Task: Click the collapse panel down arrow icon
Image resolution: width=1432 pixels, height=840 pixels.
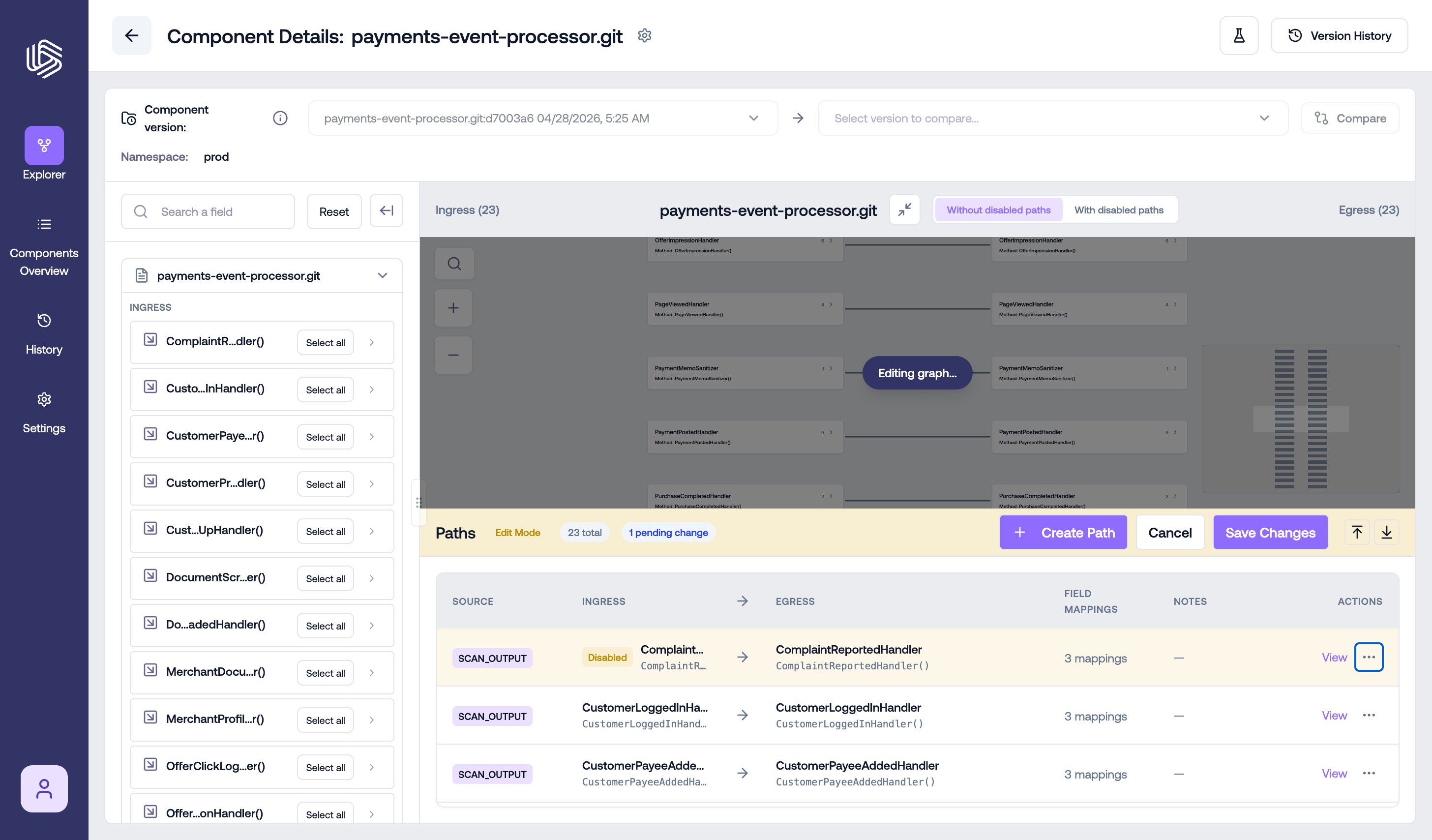Action: pos(1386,532)
